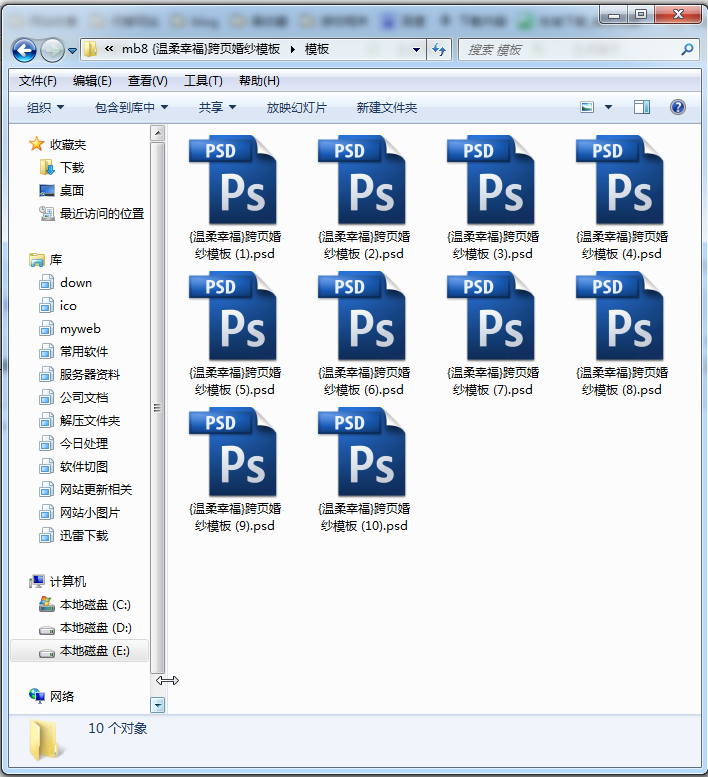Click the navigation pane scroll up arrow
Screen dimensions: 708x777
click(158, 133)
